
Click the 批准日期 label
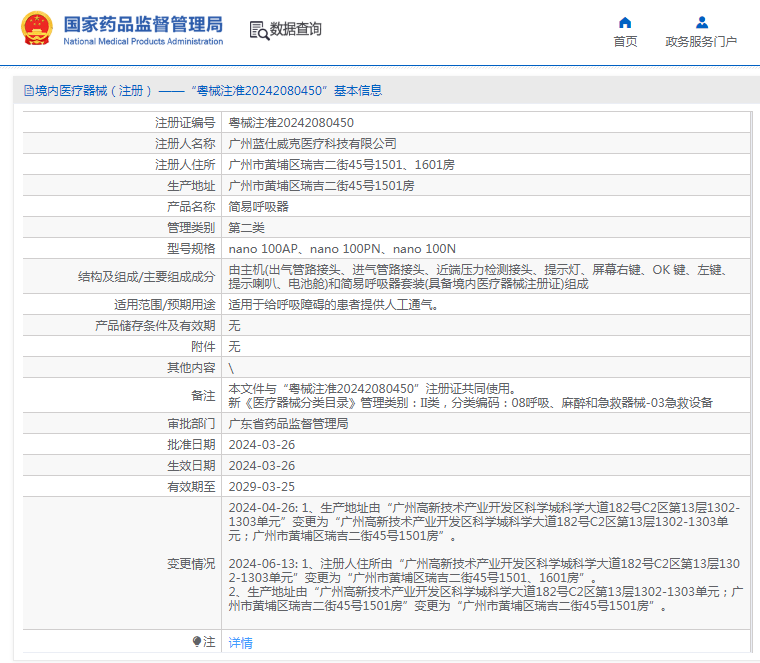tap(191, 444)
